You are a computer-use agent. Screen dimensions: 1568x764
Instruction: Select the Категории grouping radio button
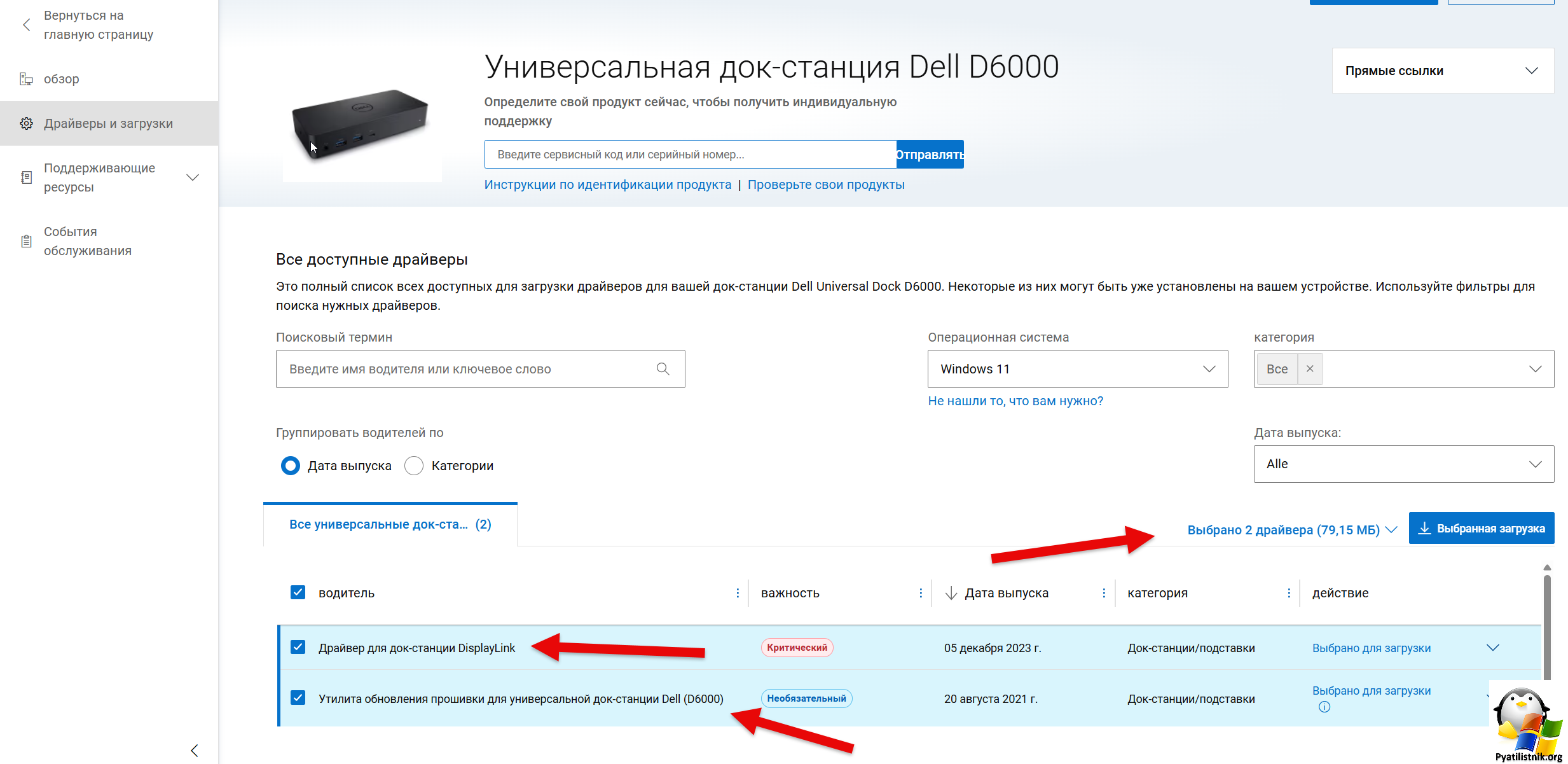pyautogui.click(x=414, y=466)
